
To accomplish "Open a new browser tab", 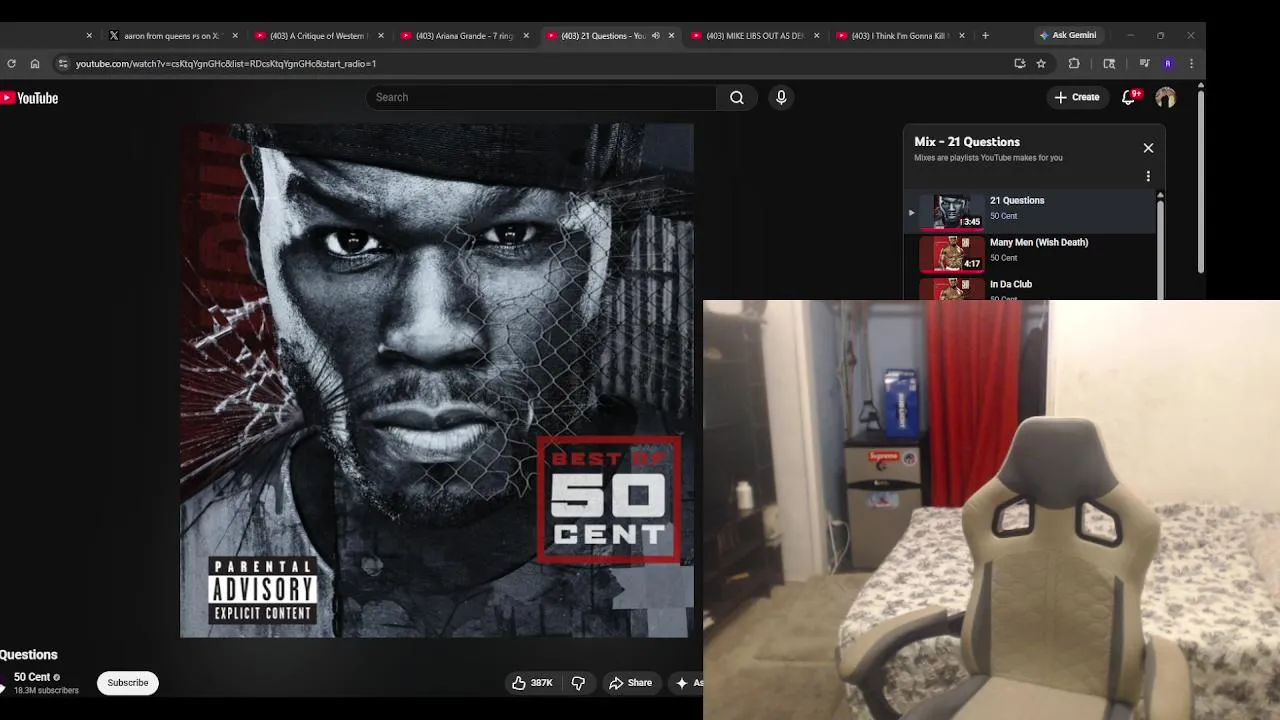I will click(985, 35).
